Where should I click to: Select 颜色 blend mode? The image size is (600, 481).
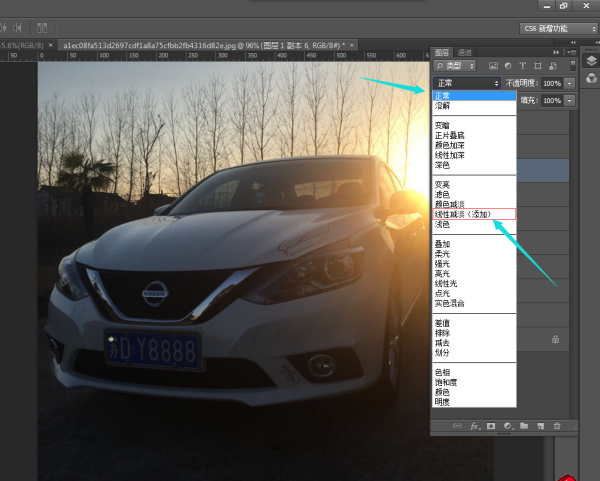click(x=474, y=392)
